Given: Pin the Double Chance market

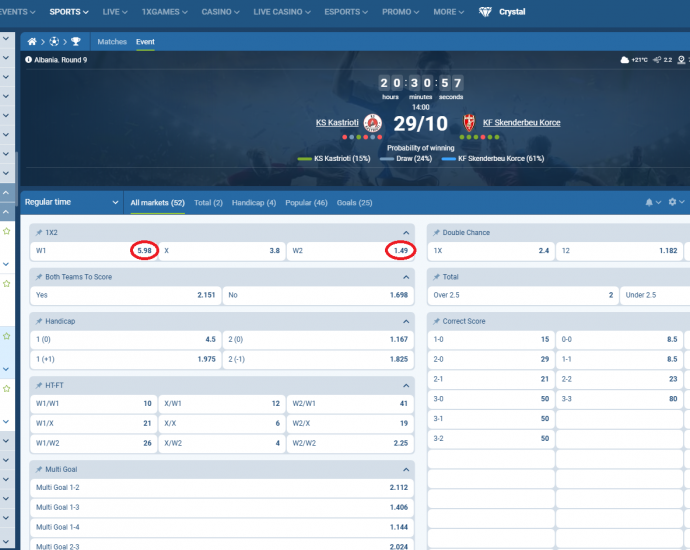Looking at the screenshot, I should click(437, 232).
